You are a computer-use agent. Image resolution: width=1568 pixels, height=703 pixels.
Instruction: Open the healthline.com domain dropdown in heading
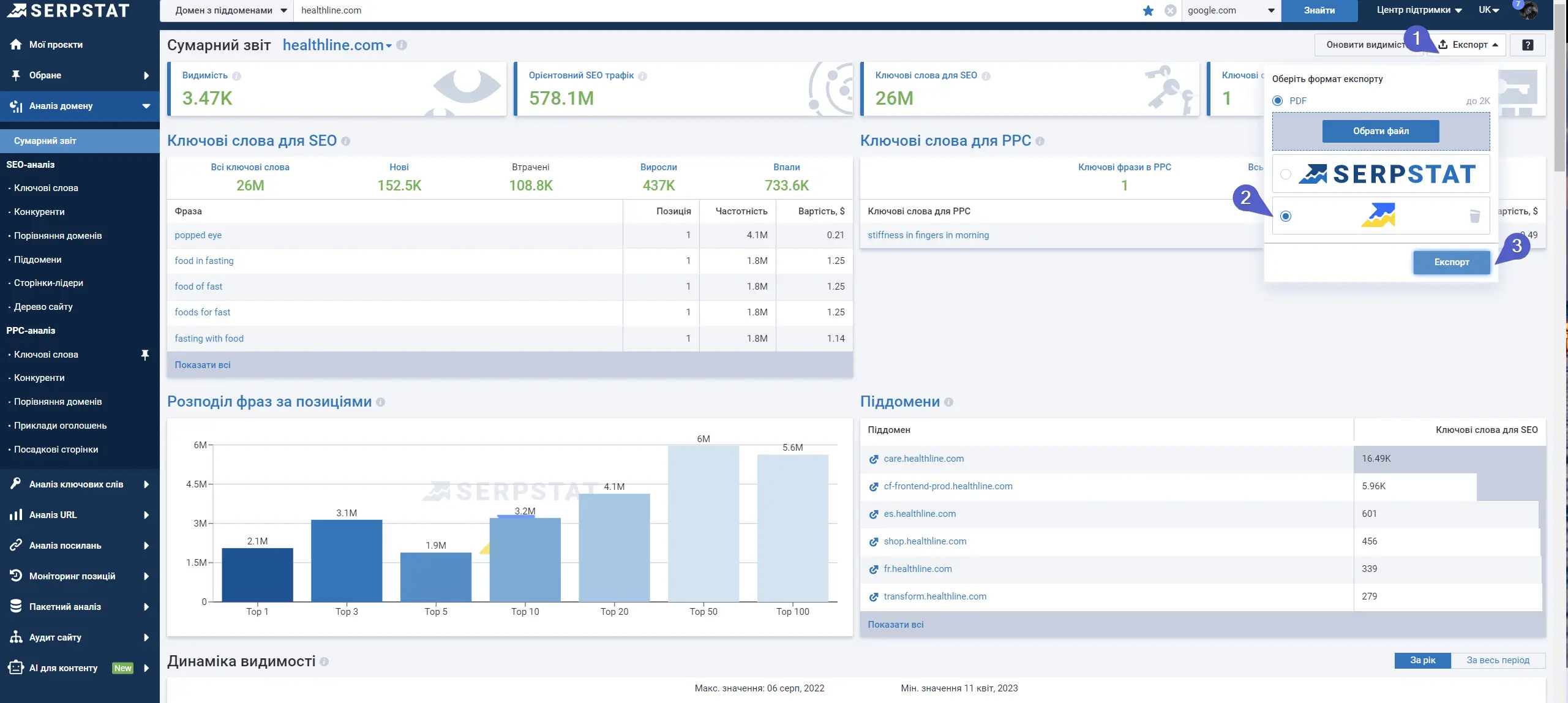click(x=337, y=45)
